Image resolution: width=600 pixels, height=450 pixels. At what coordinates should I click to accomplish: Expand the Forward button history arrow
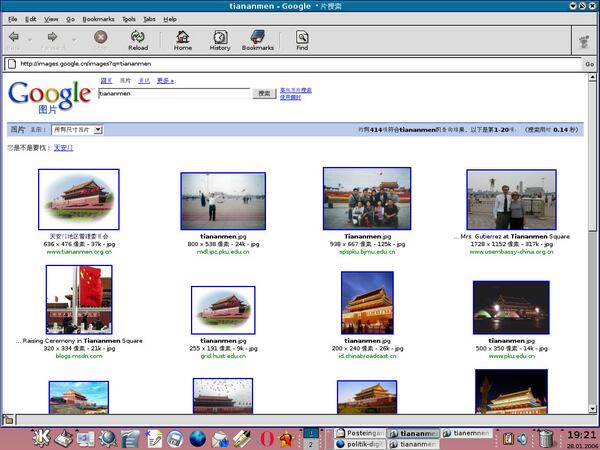tap(74, 39)
